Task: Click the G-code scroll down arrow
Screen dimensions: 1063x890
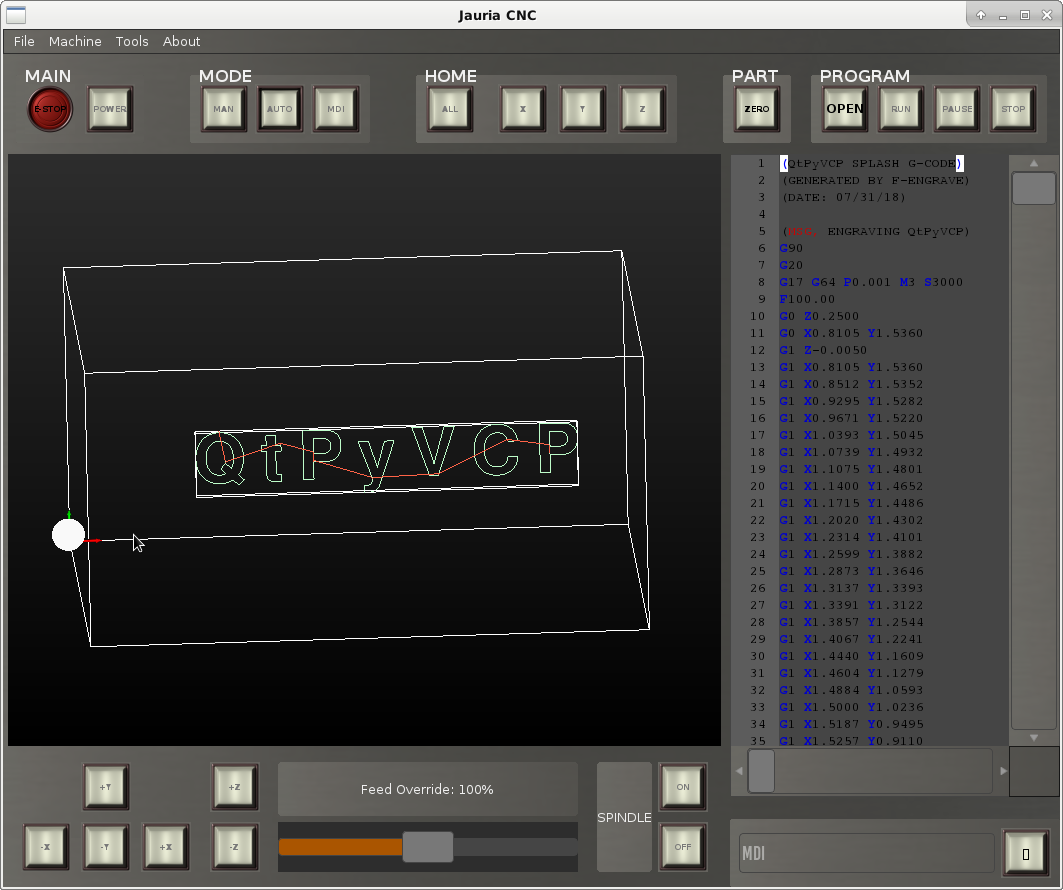Action: point(1034,737)
